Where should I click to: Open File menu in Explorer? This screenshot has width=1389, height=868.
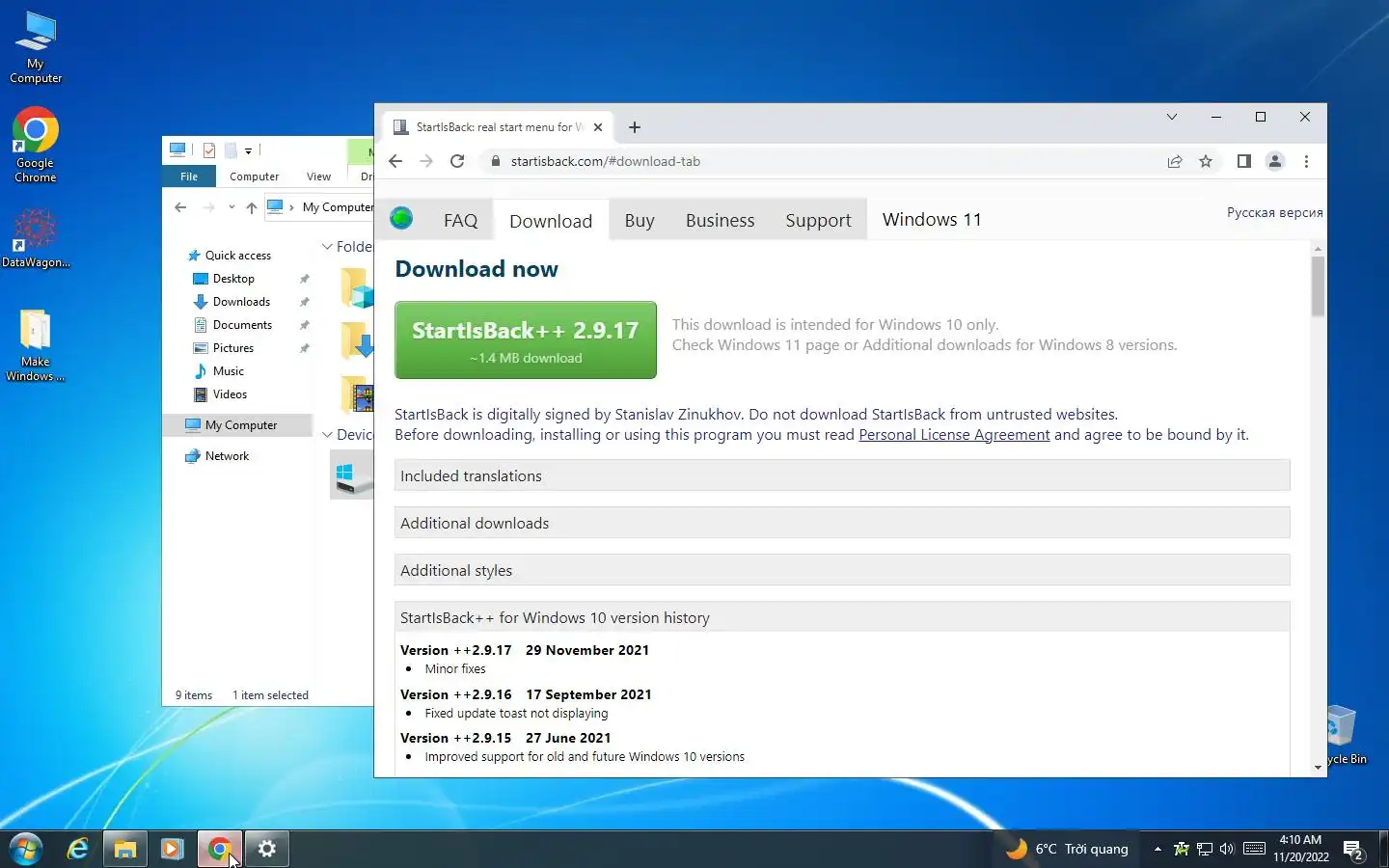click(x=189, y=176)
